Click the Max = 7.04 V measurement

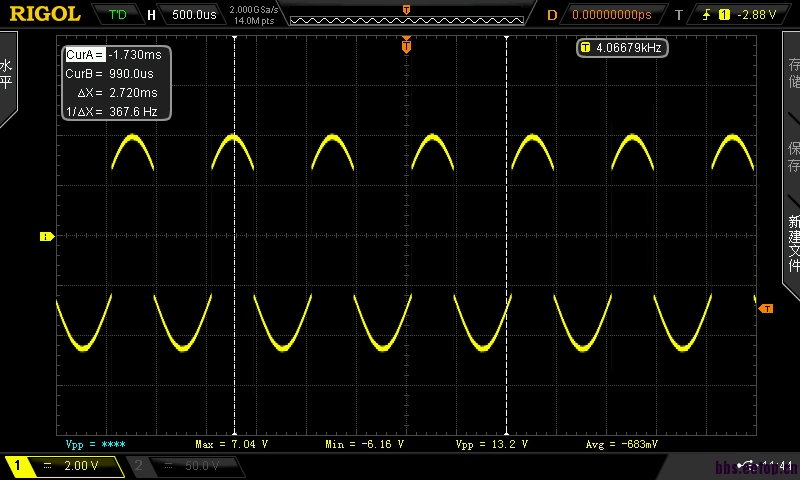tap(231, 444)
